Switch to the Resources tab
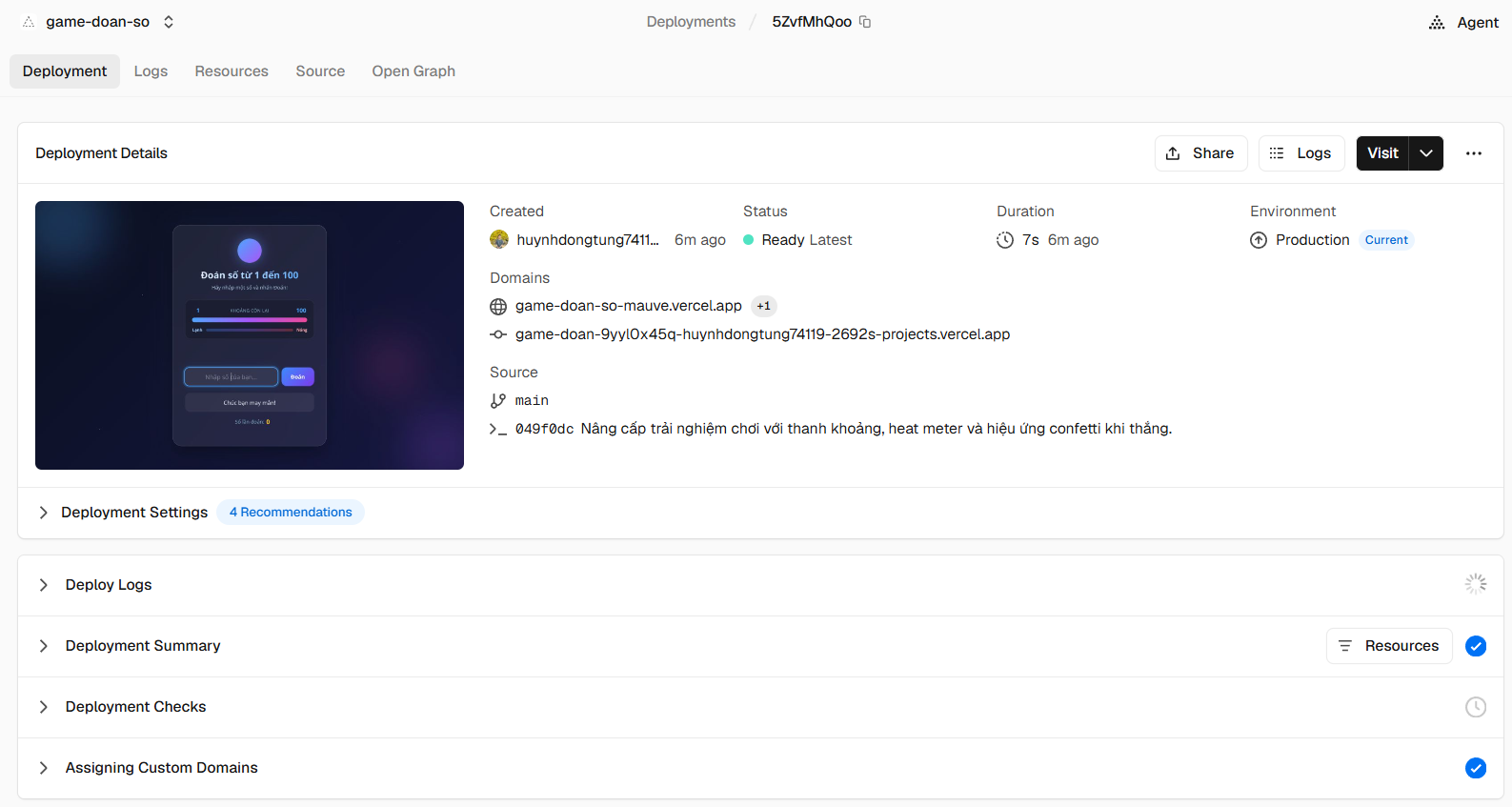 coord(232,71)
